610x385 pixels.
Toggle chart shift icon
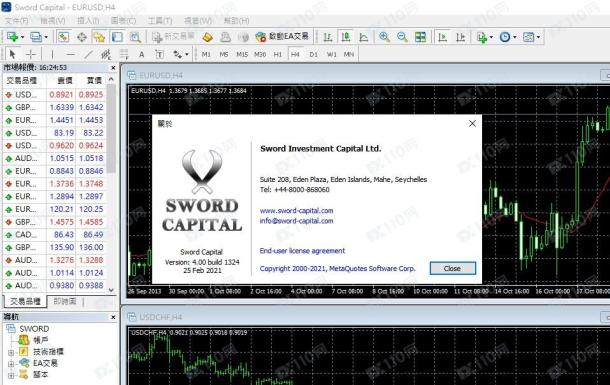pos(460,37)
